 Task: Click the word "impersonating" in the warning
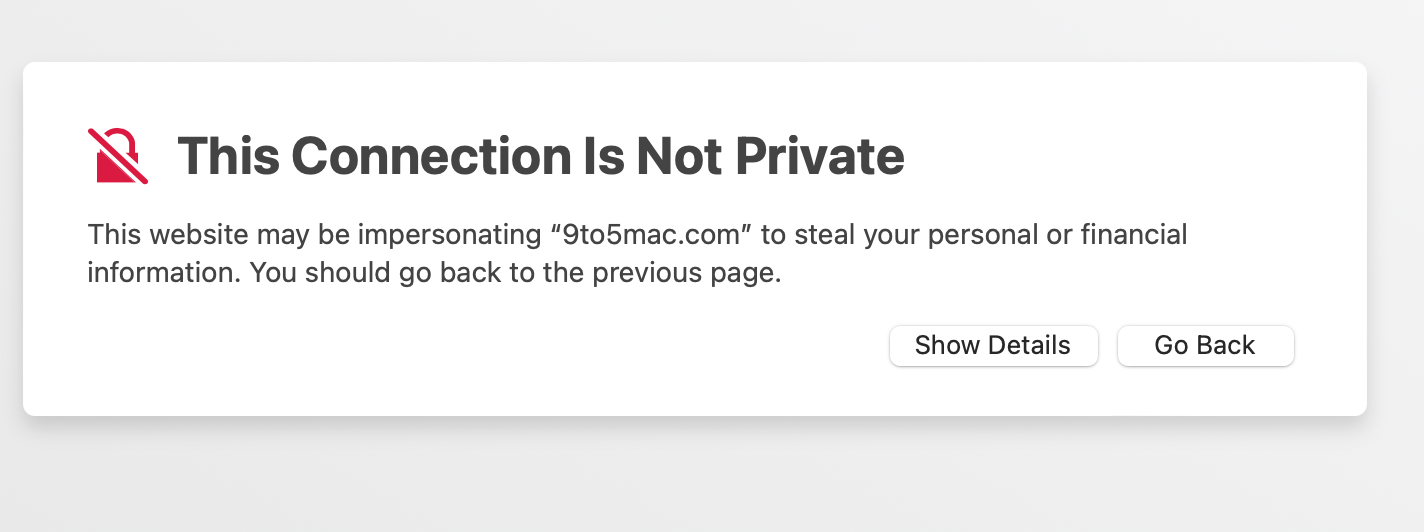(444, 235)
